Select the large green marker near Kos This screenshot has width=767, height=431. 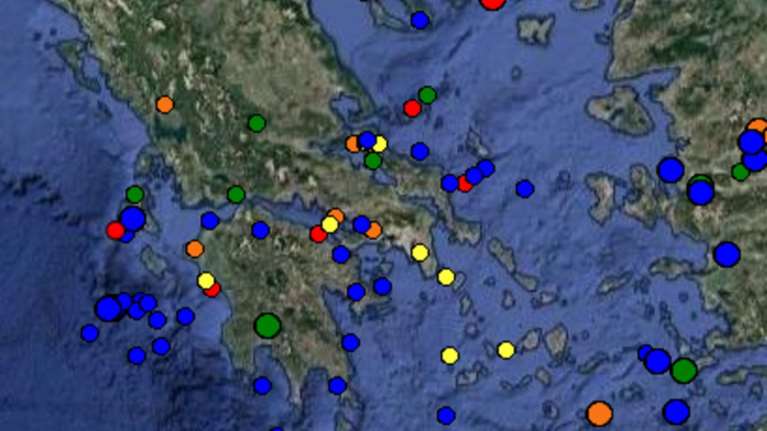pos(684,370)
